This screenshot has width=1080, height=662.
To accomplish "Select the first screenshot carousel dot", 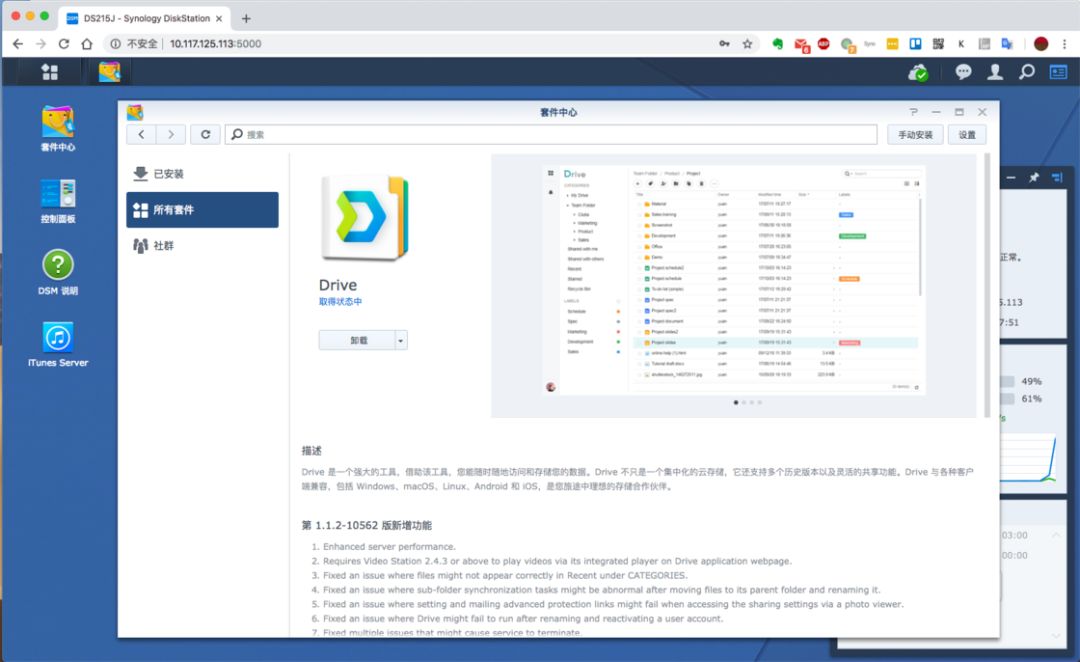I will click(x=736, y=402).
